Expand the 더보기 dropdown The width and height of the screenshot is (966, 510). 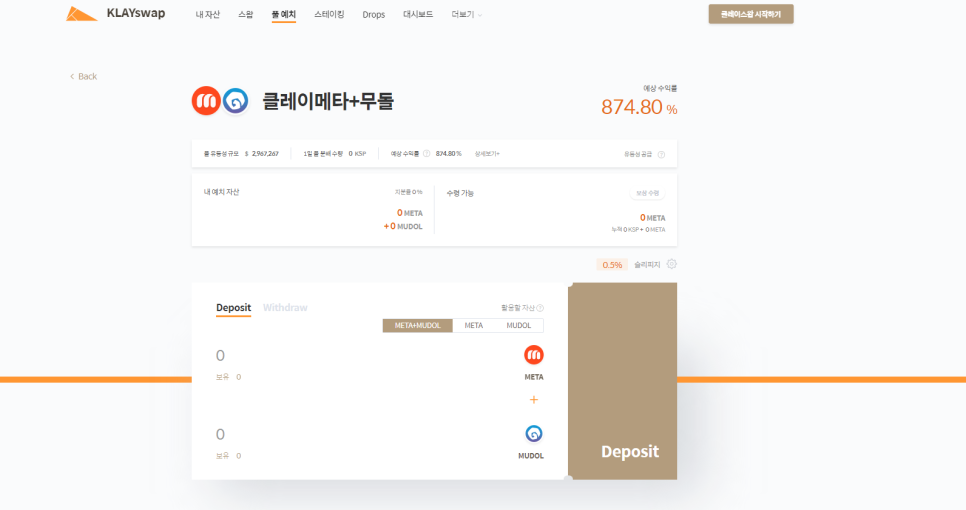(466, 14)
